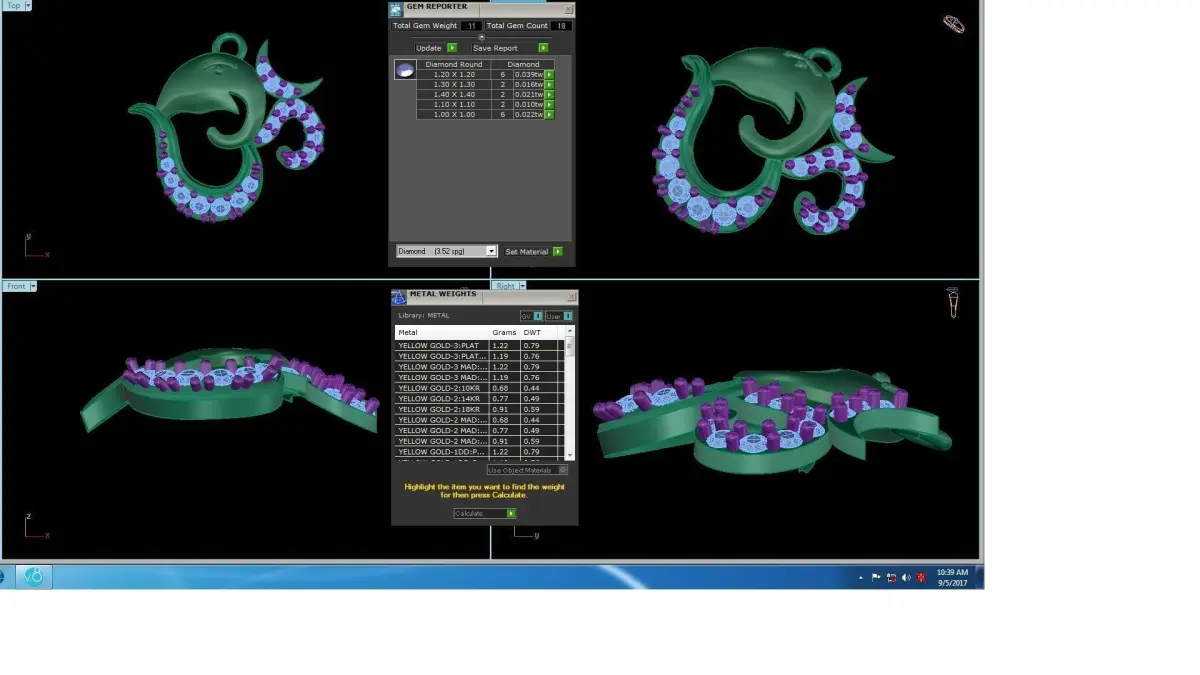The image size is (1200, 675).
Task: Toggle the User library option
Action: pyautogui.click(x=559, y=316)
